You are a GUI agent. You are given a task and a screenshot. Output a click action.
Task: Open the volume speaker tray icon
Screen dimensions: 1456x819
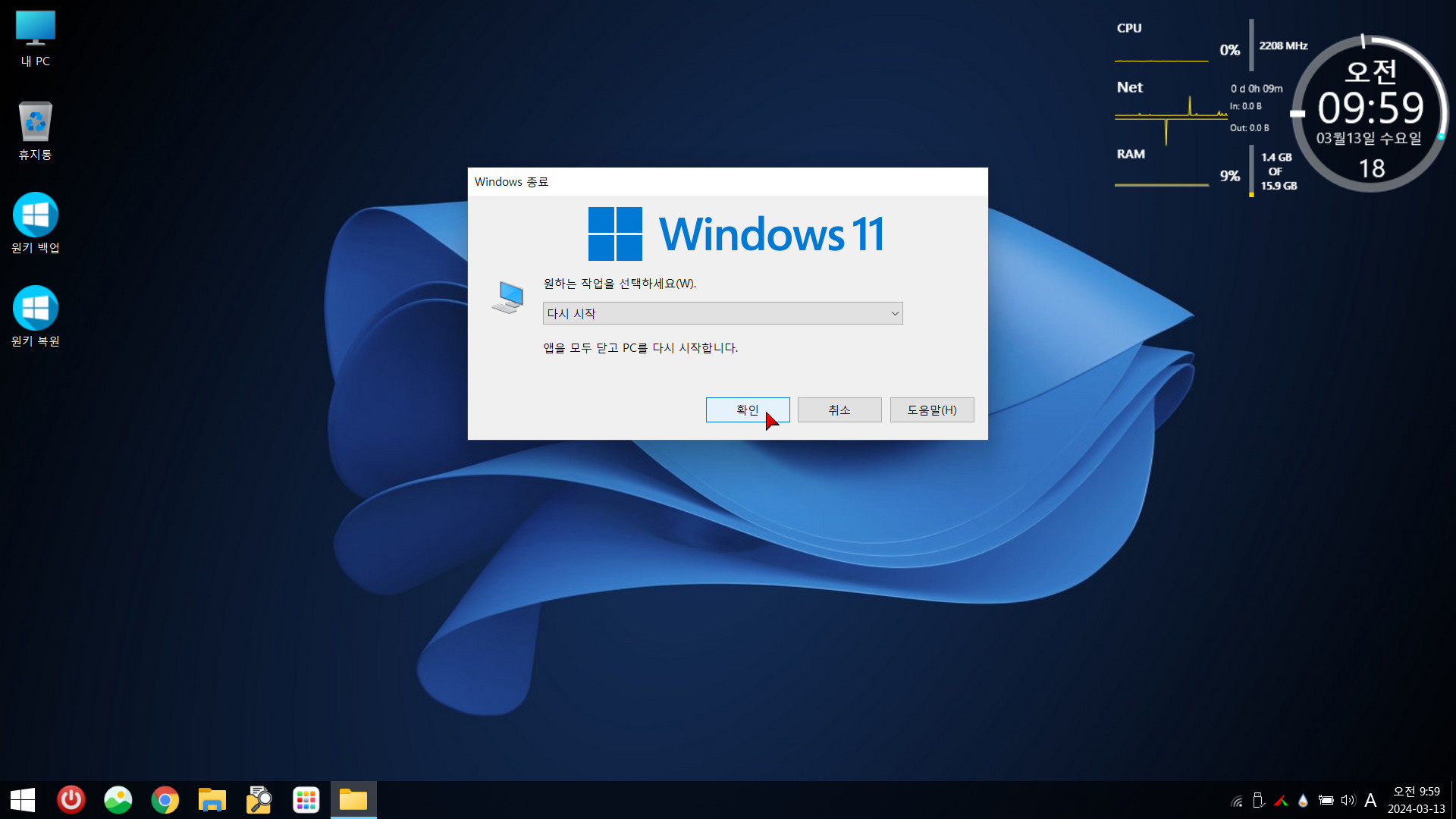[1348, 800]
